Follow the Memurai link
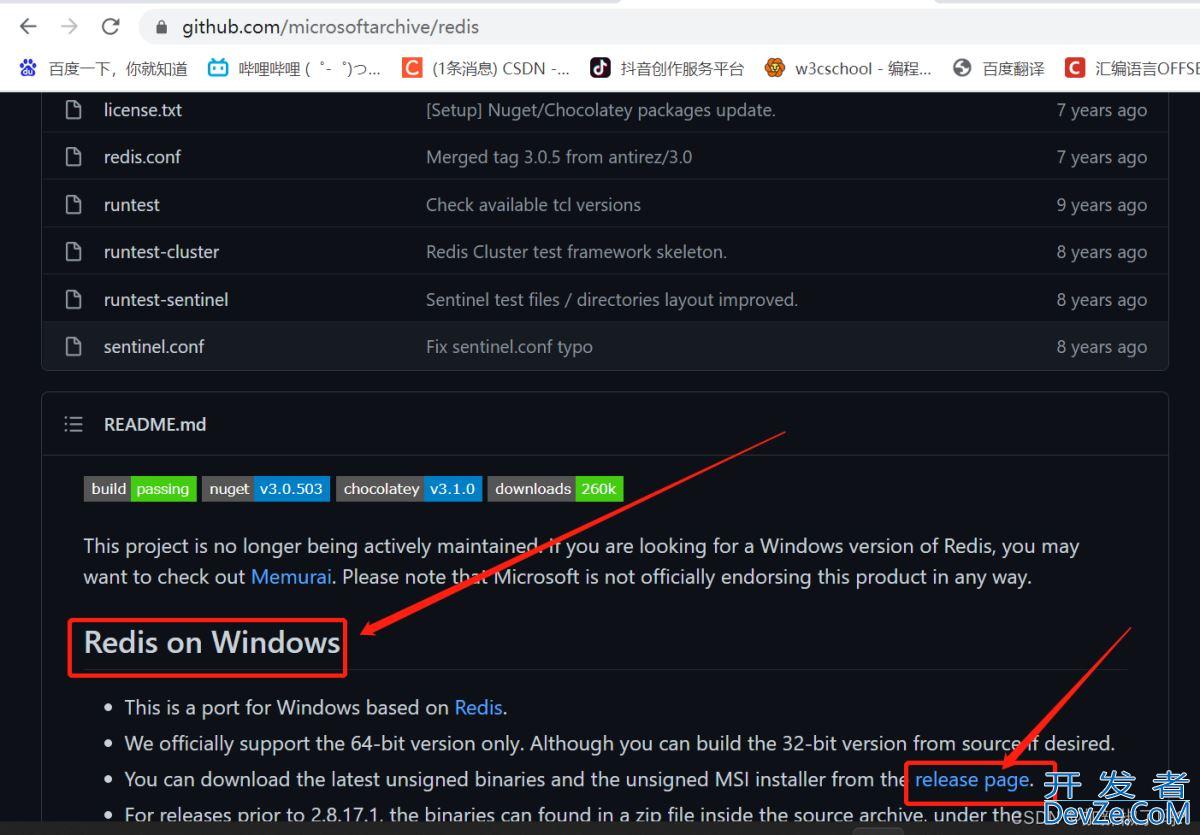Screen dimensions: 1200x835 291,577
